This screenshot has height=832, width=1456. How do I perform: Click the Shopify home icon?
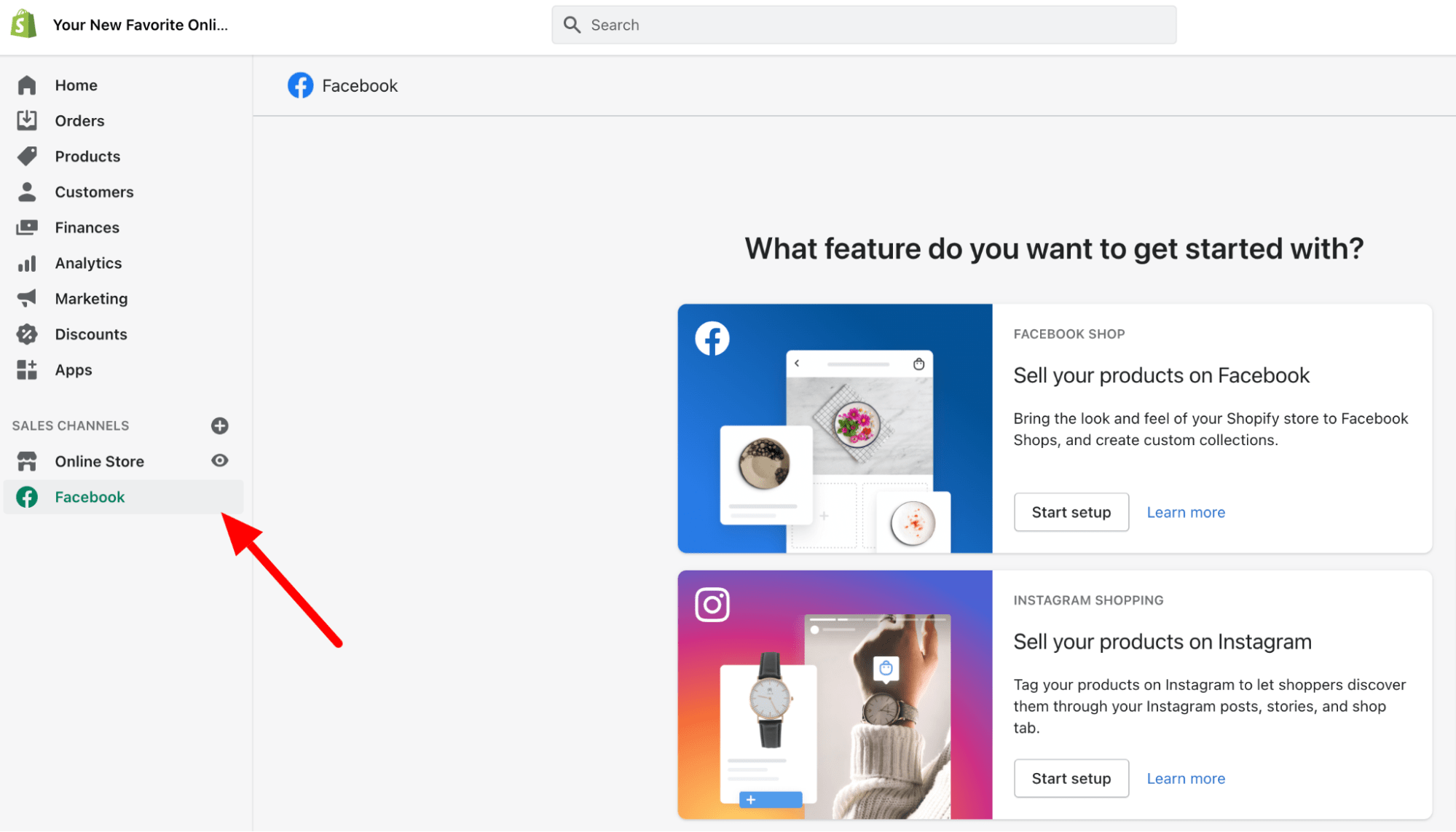click(25, 25)
